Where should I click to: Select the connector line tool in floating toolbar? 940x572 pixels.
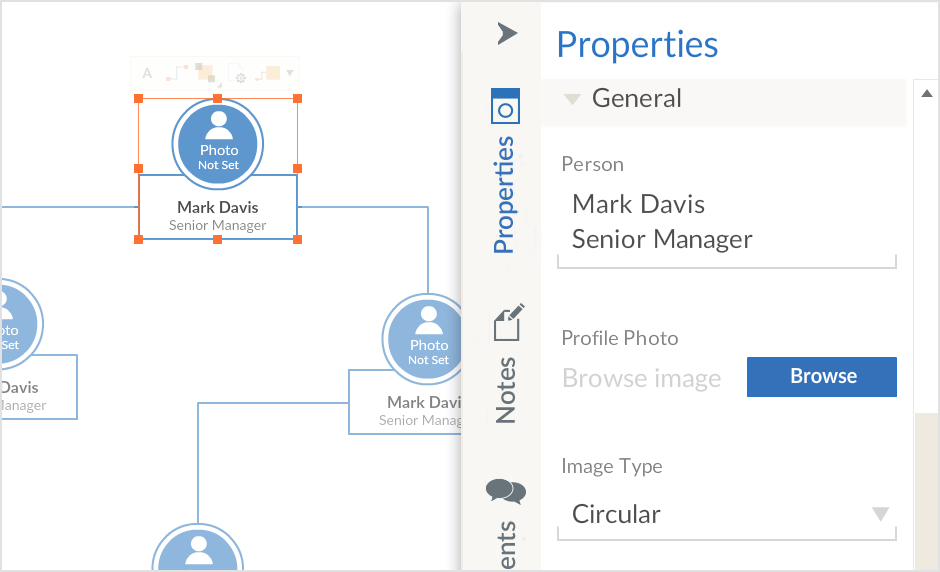[176, 72]
